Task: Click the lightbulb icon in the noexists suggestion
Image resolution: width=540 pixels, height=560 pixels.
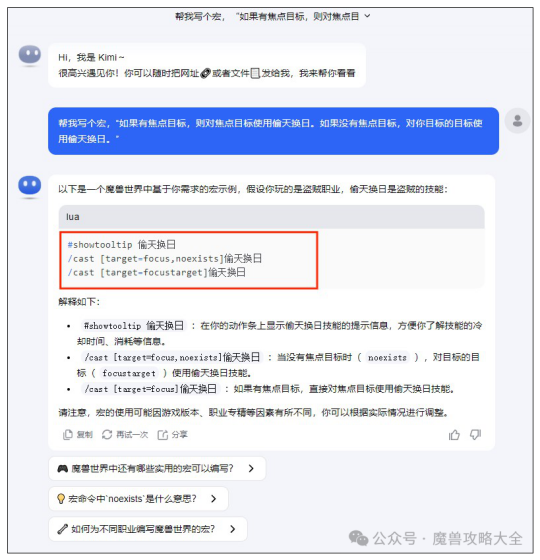Action: [x=61, y=499]
